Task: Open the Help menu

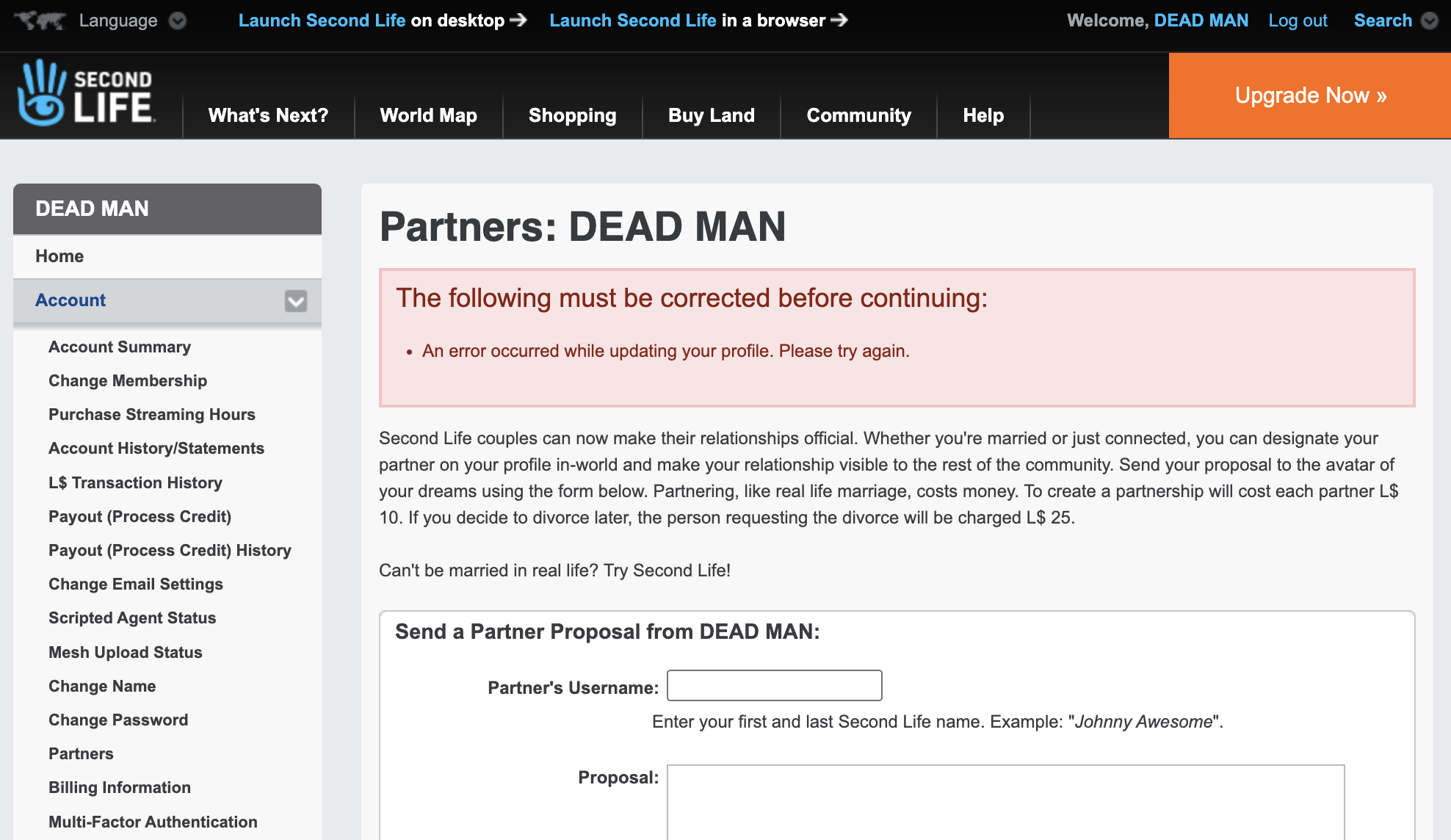Action: (x=983, y=115)
